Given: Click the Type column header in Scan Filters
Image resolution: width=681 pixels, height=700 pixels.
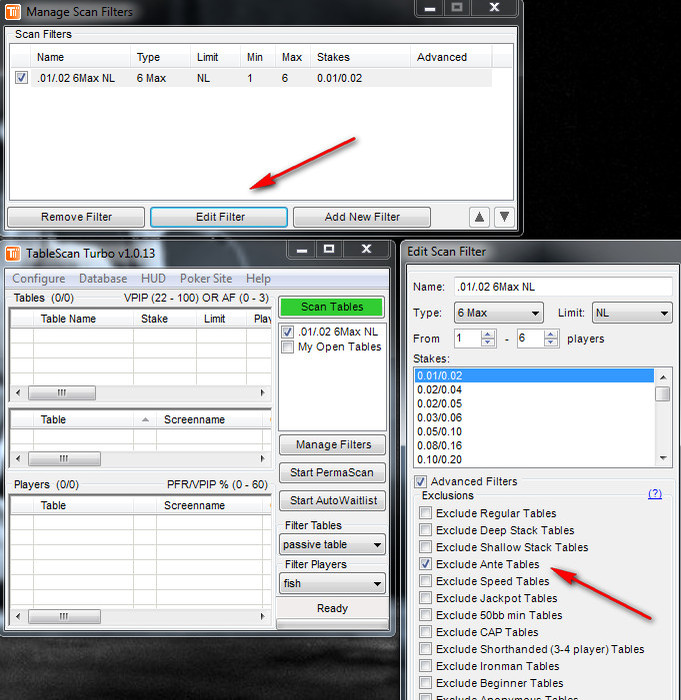Looking at the screenshot, I should coord(160,57).
